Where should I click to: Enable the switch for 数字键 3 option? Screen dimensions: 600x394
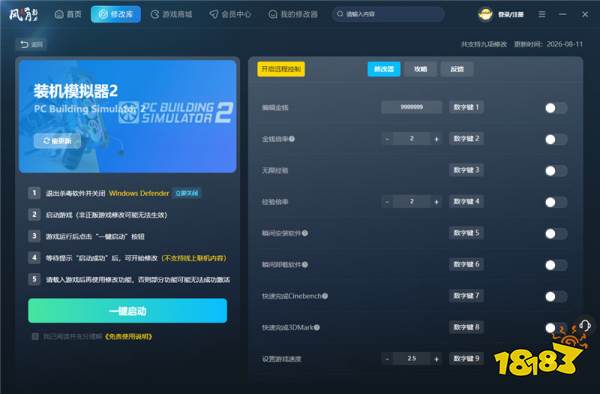(x=556, y=171)
